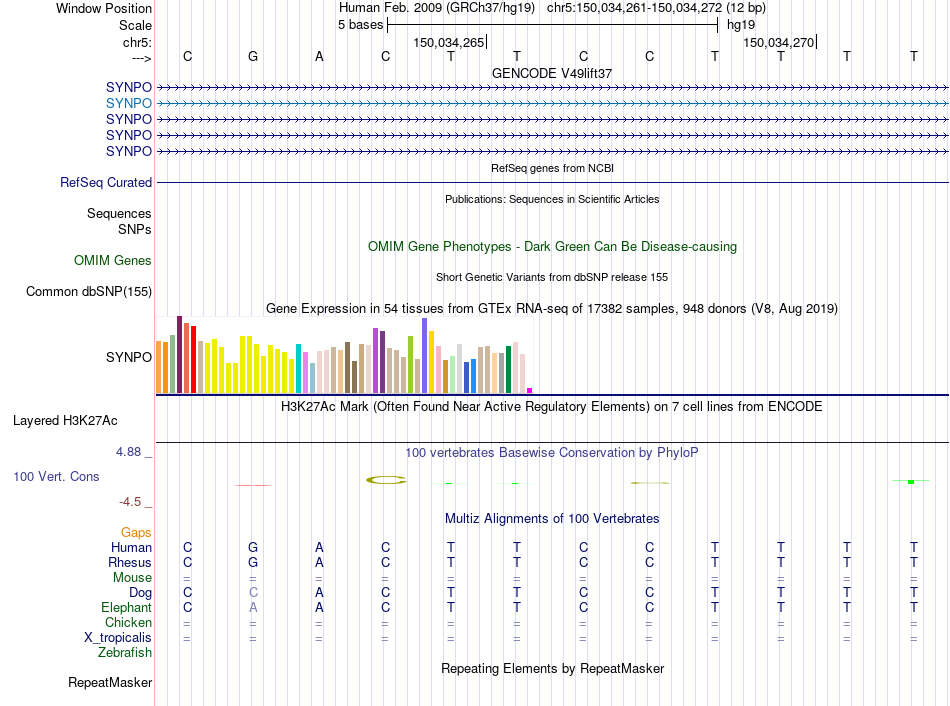Select the light blue SYNPO transcript label
Image resolution: width=950 pixels, height=706 pixels.
tap(128, 104)
